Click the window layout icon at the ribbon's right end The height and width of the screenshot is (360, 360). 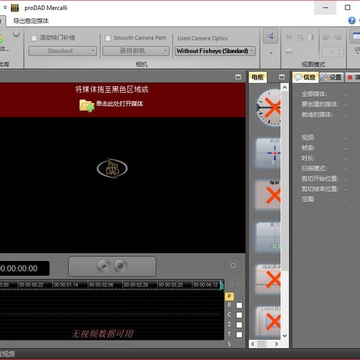click(x=355, y=37)
